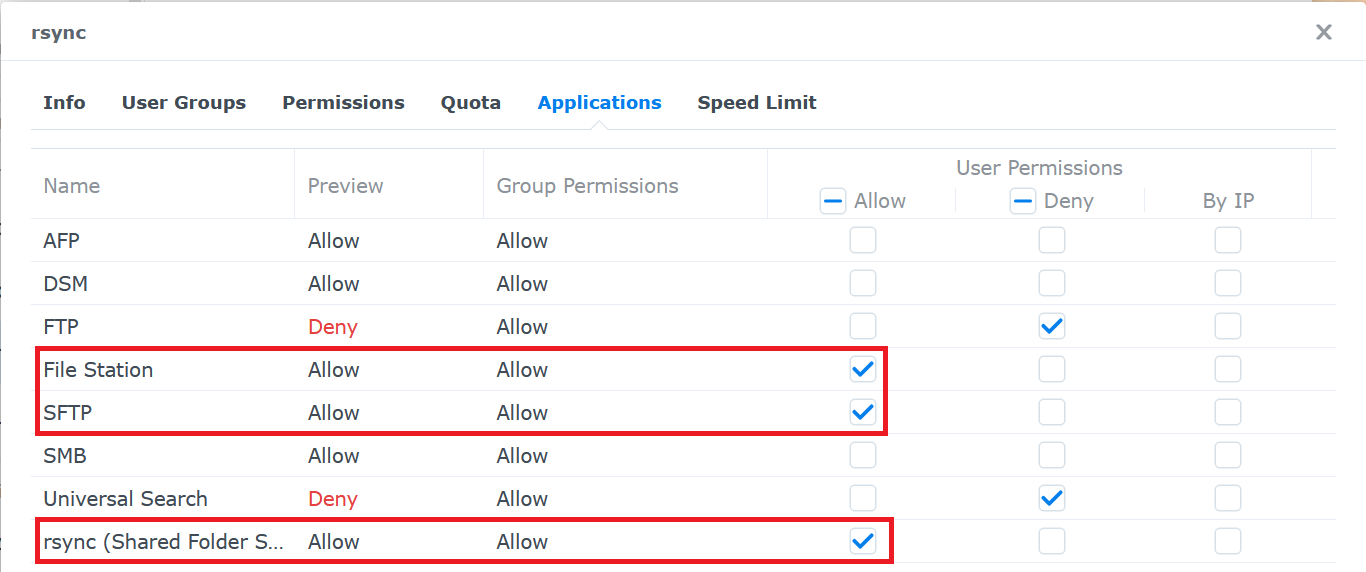Viewport: 1366px width, 572px height.
Task: Close the rsync user dialog
Action: point(1324,32)
